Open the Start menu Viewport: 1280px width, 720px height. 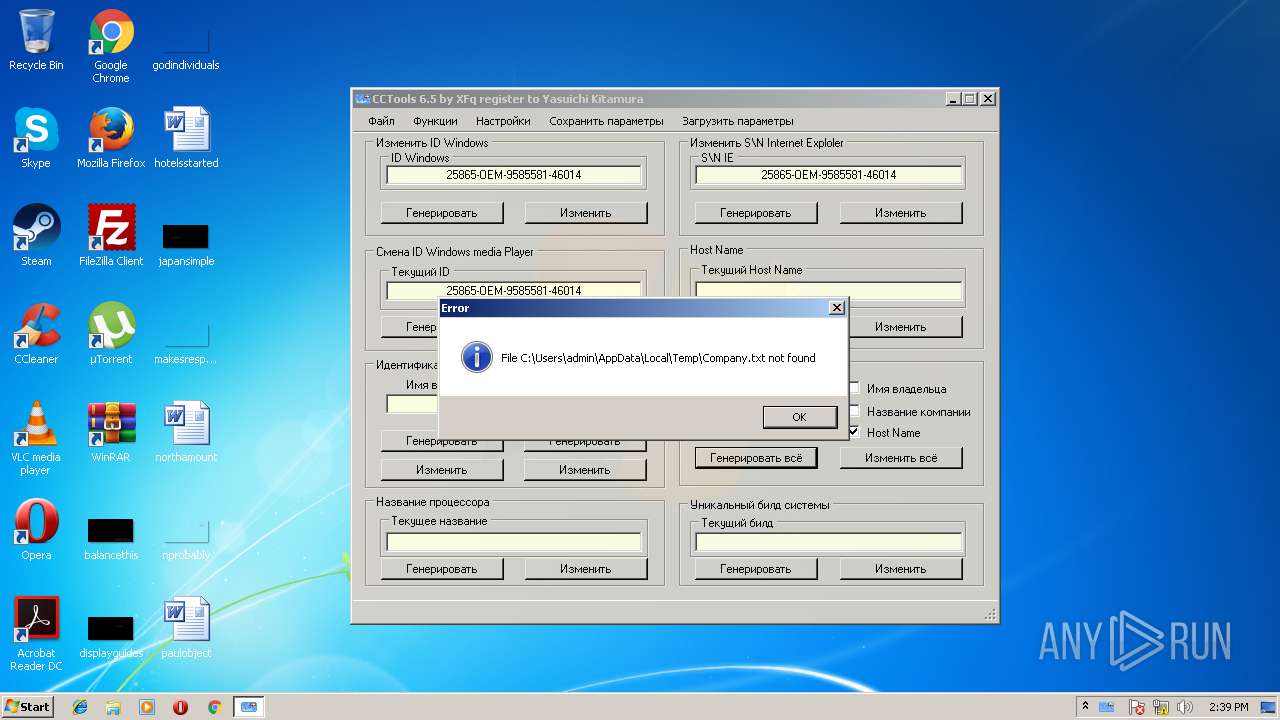tap(27, 707)
